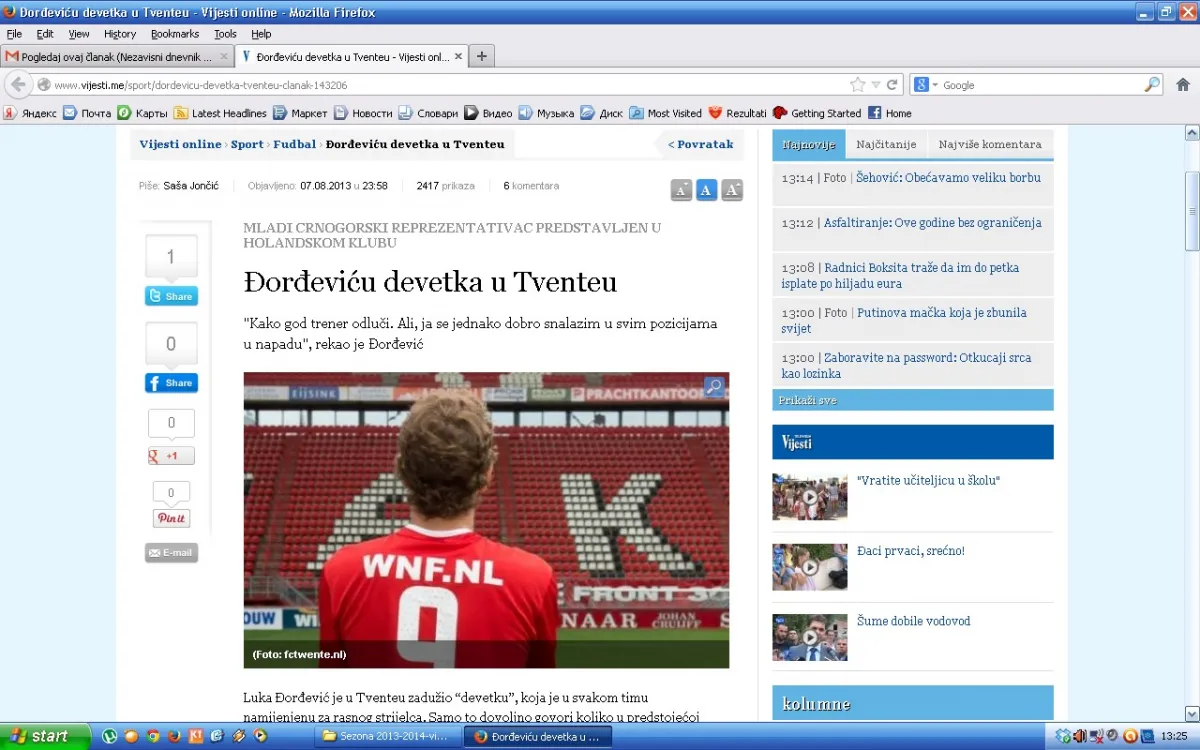Play video thumbnail Šume dobile vodovod
The height and width of the screenshot is (750, 1200).
[x=810, y=637]
